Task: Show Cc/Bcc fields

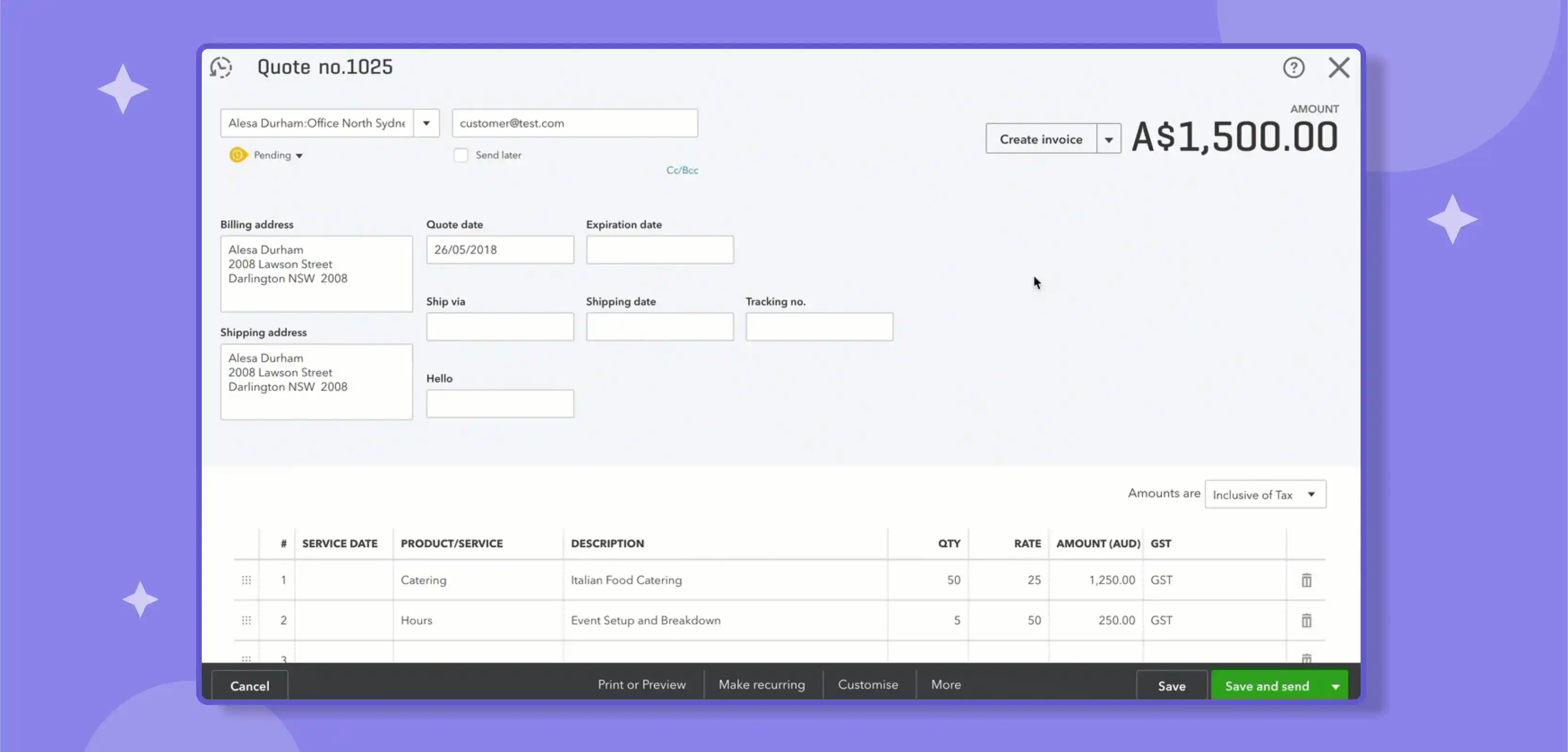Action: coord(681,170)
